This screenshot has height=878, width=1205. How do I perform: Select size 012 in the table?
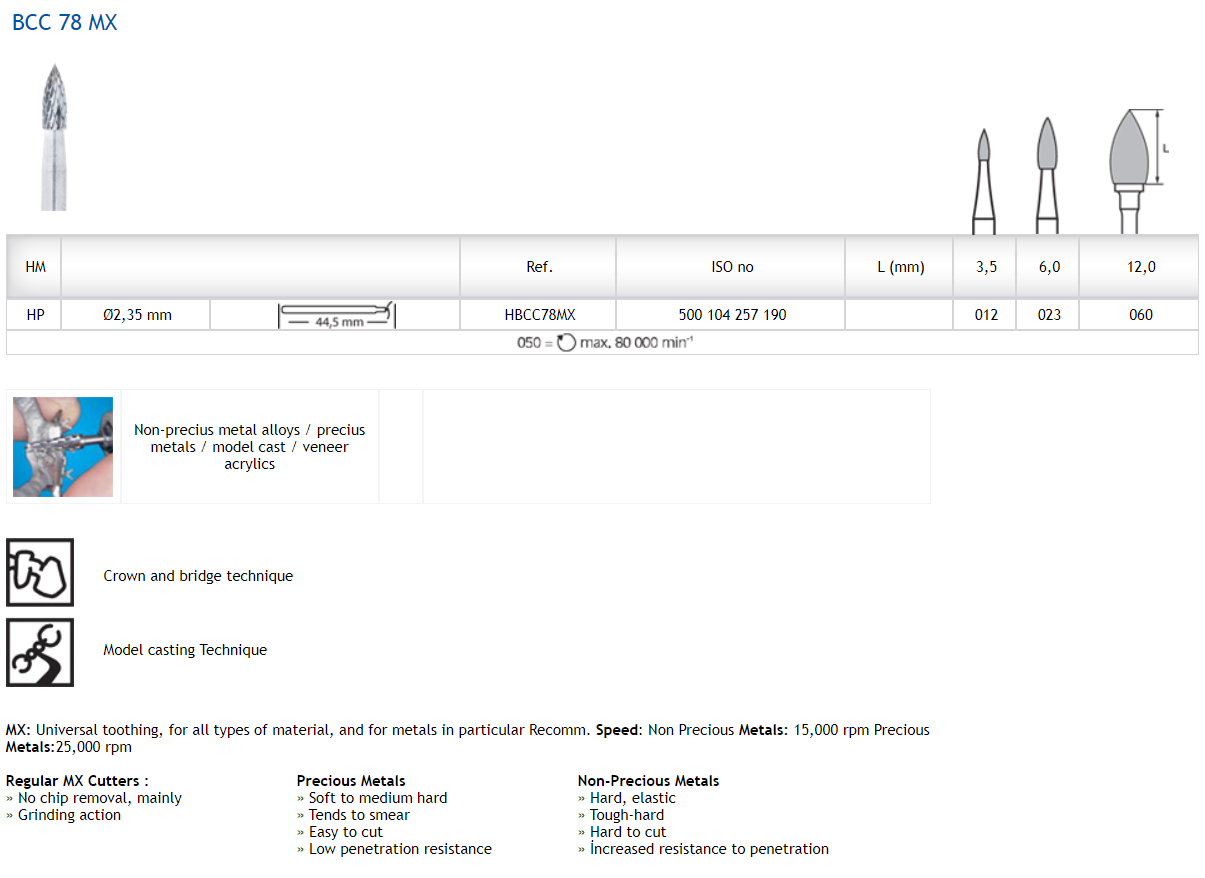986,315
